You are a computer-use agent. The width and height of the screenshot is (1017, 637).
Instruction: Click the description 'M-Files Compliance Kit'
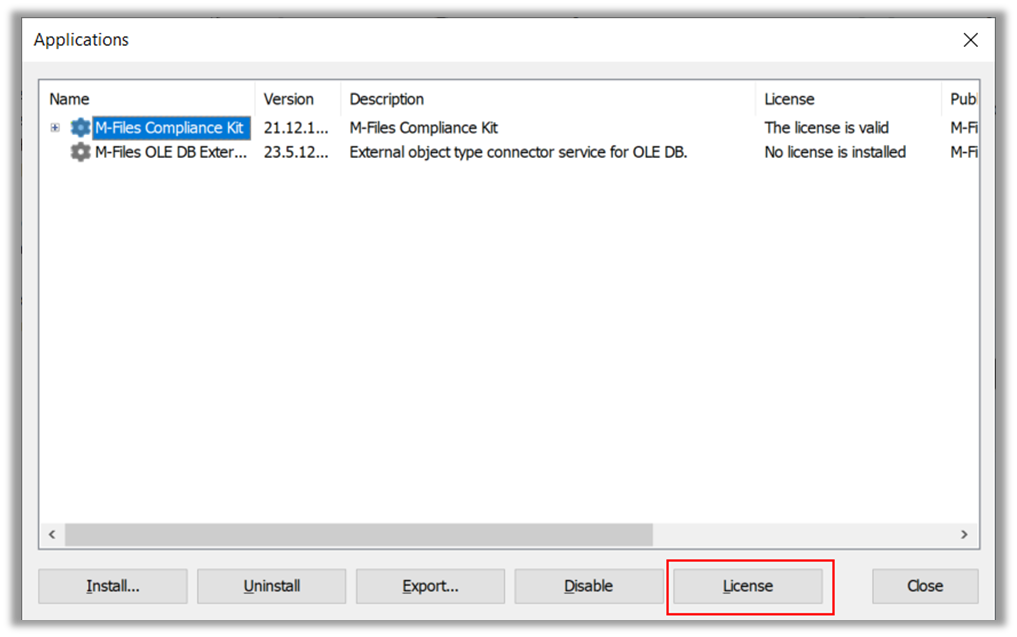point(424,128)
